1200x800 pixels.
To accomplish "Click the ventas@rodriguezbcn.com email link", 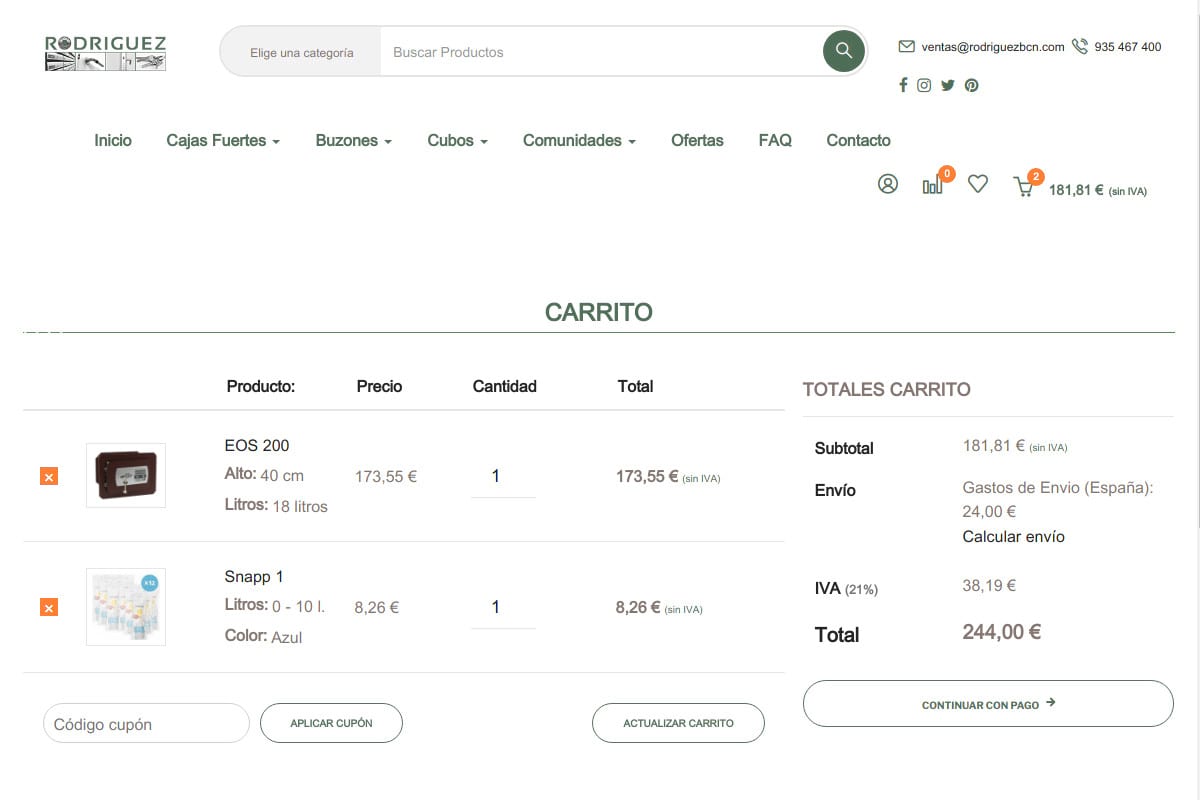I will click(x=993, y=47).
